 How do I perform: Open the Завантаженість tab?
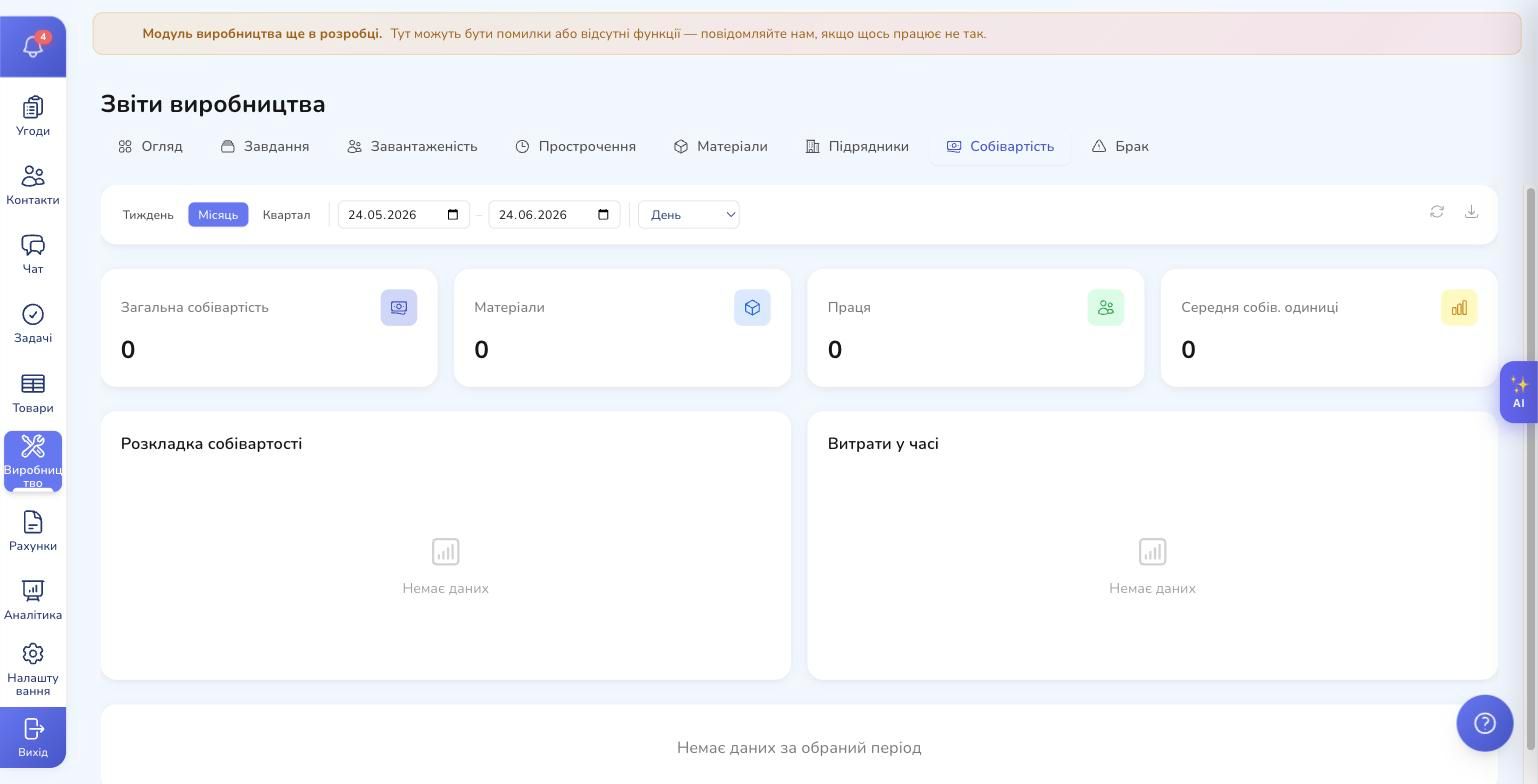(x=412, y=146)
